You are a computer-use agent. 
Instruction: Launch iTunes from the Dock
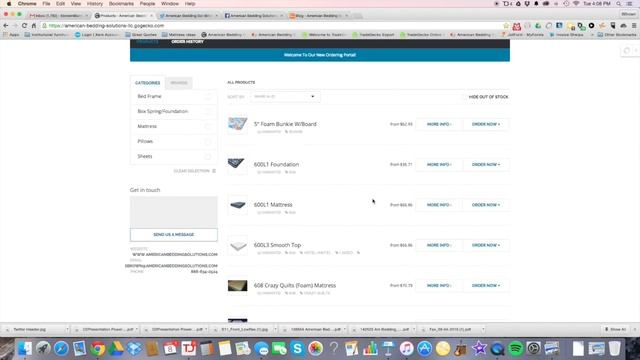pos(406,349)
